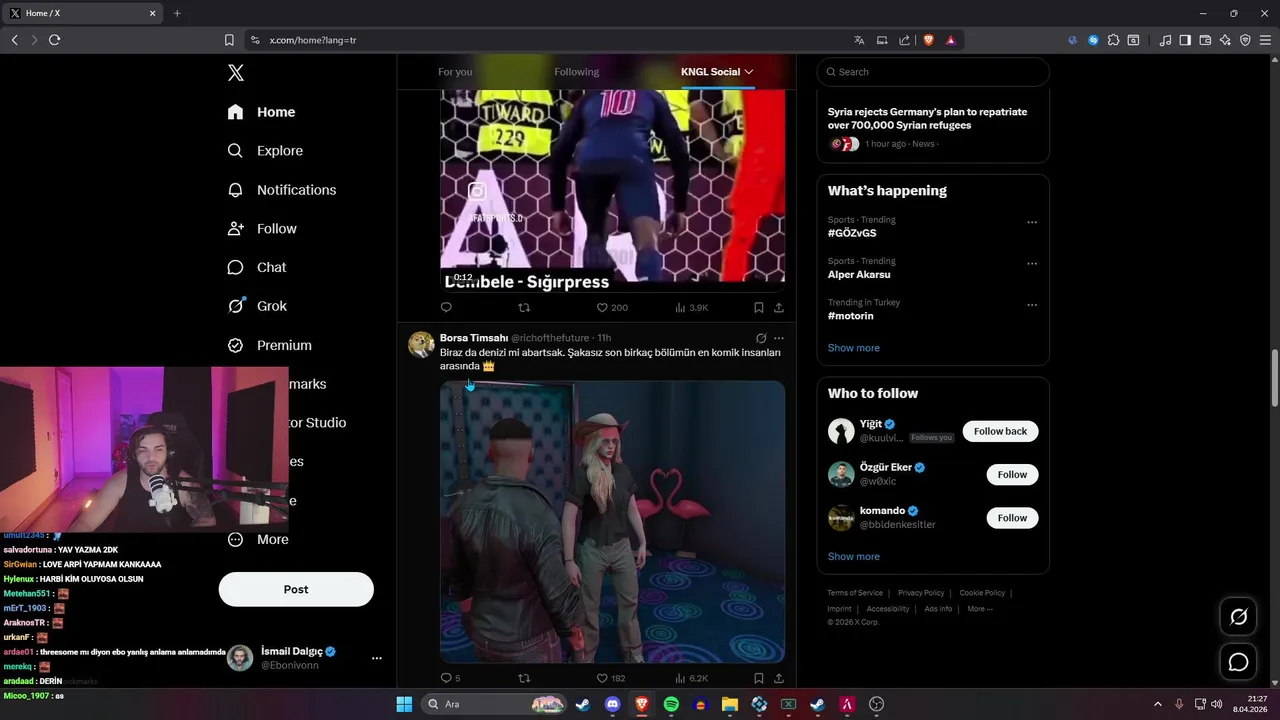Bookmark the Borsa Timsahı post
This screenshot has width=1280, height=720.
click(759, 678)
